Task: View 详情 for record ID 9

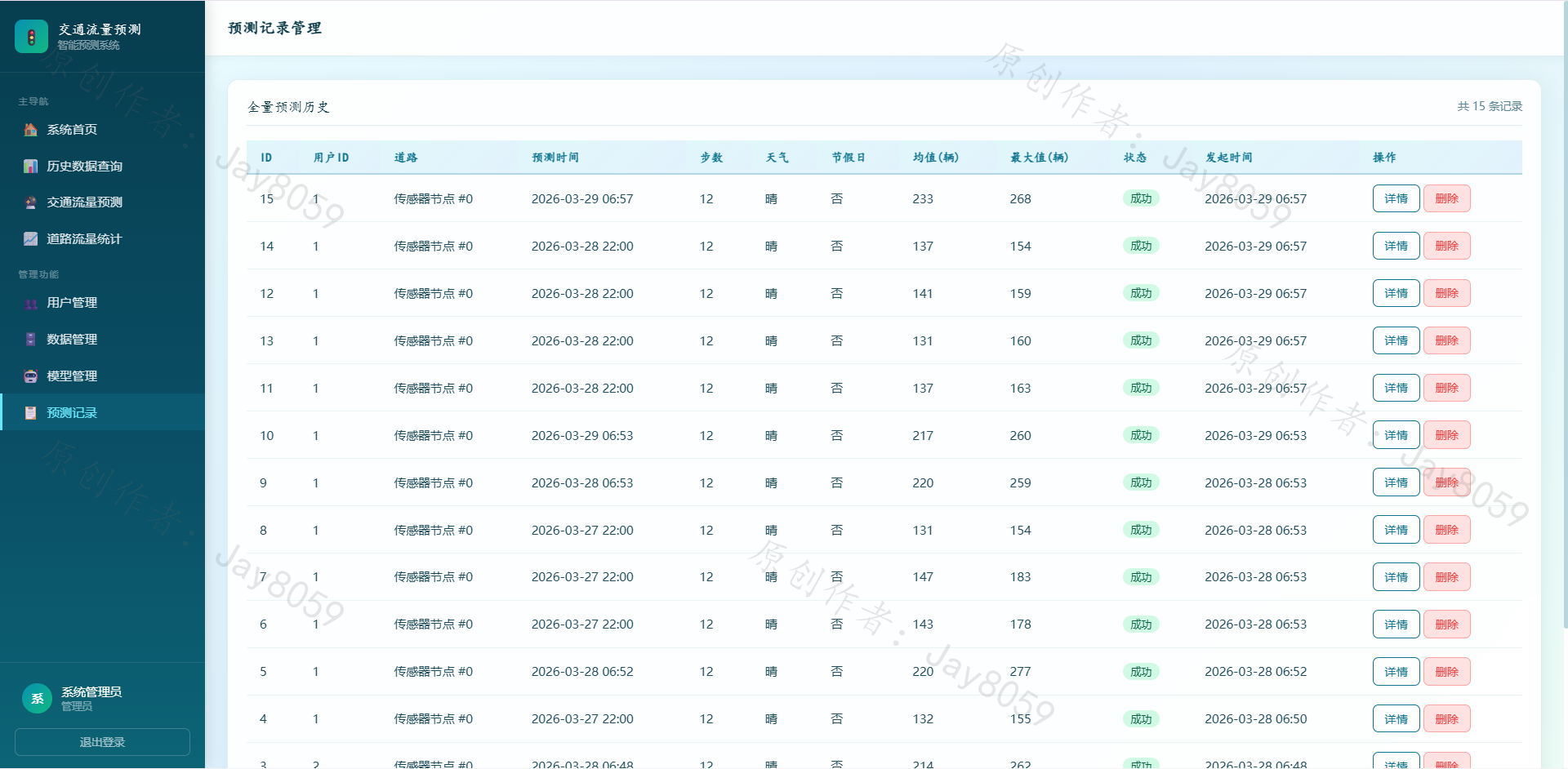Action: pyautogui.click(x=1396, y=482)
